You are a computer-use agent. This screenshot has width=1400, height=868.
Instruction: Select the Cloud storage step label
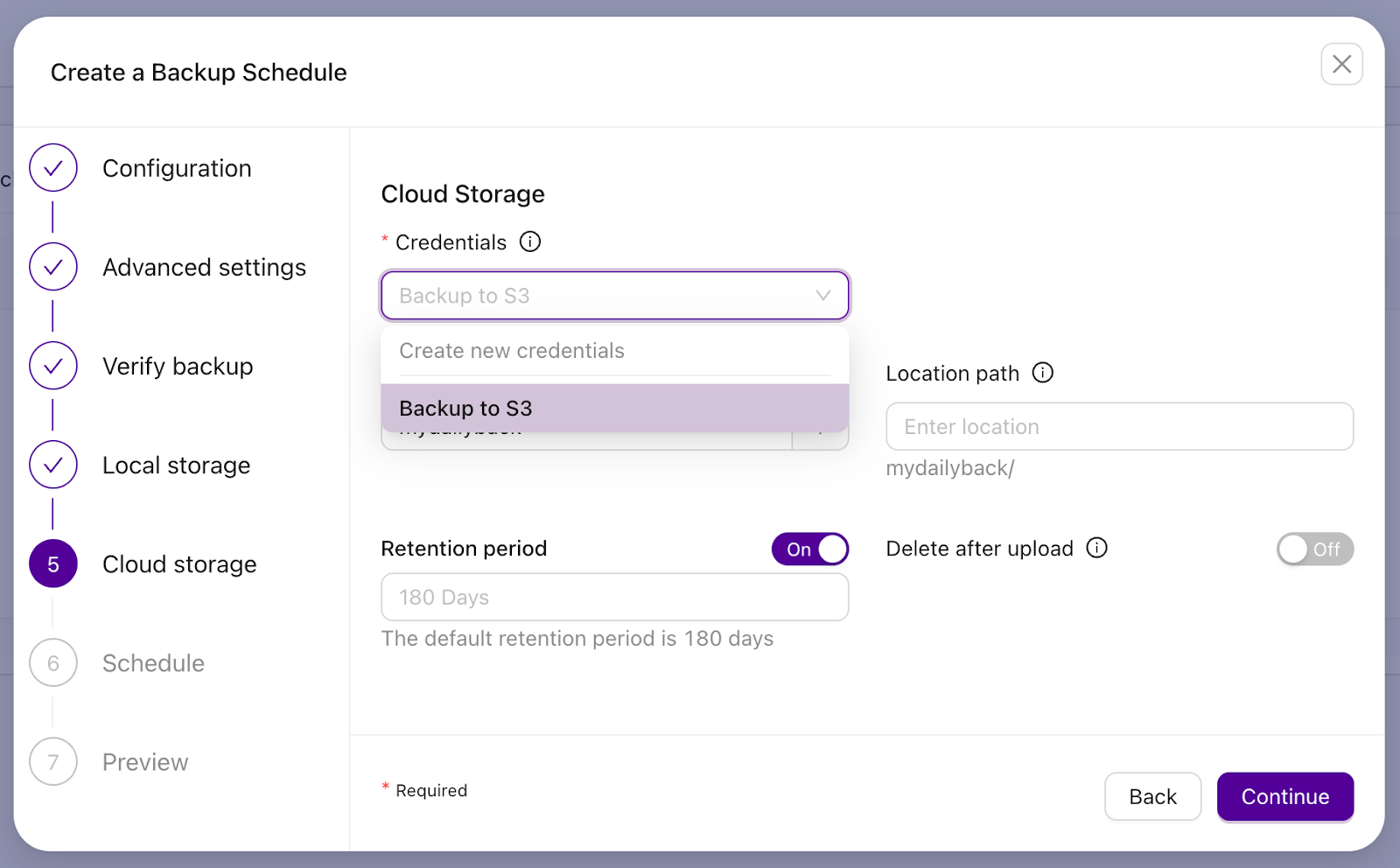[179, 563]
